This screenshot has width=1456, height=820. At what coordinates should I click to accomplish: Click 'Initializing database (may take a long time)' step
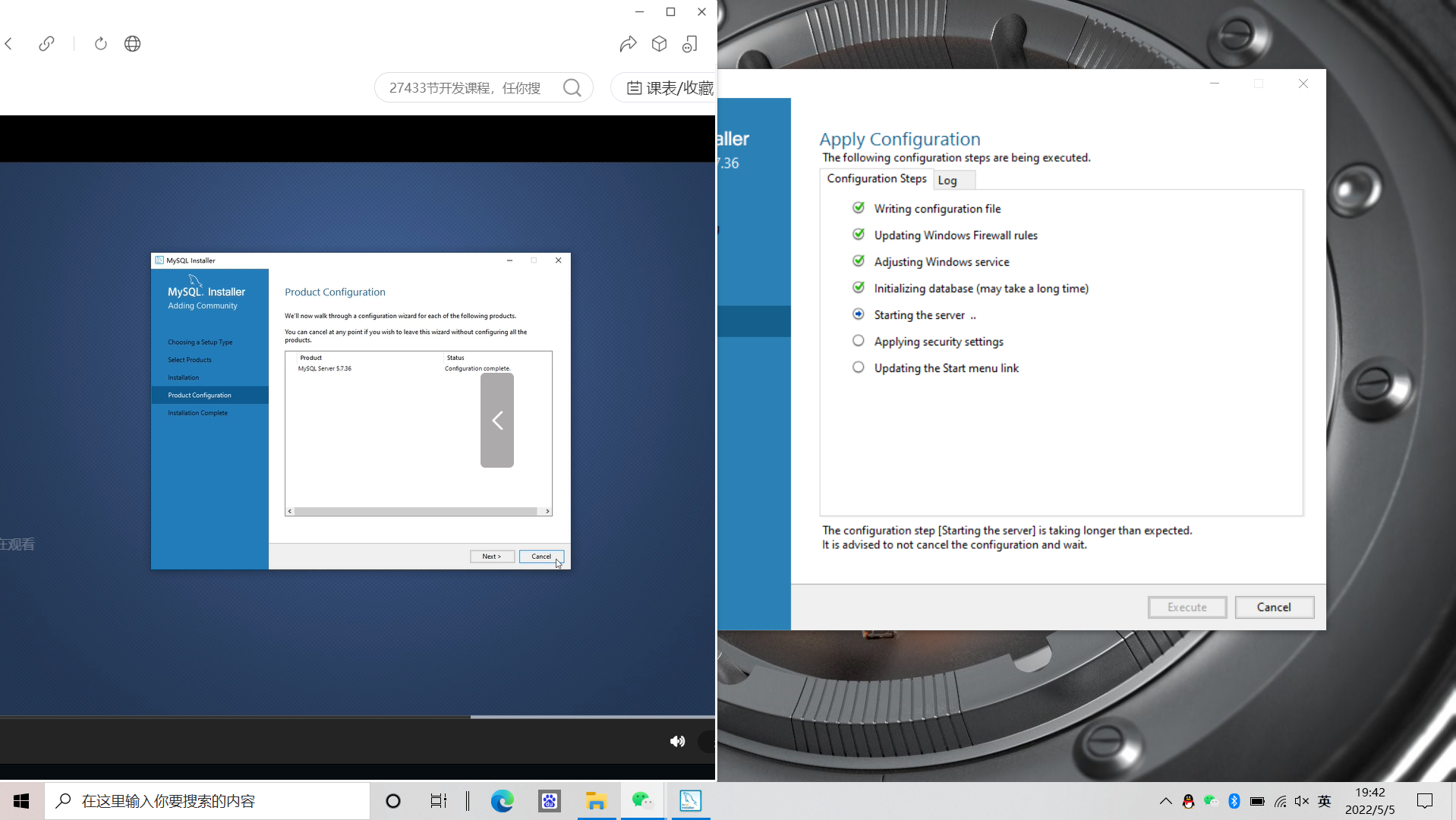[982, 289]
